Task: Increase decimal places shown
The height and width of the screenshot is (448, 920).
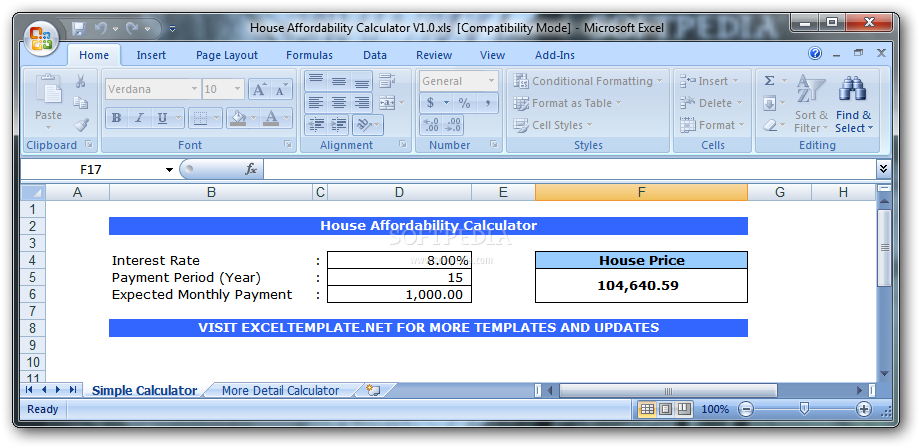Action: click(431, 125)
